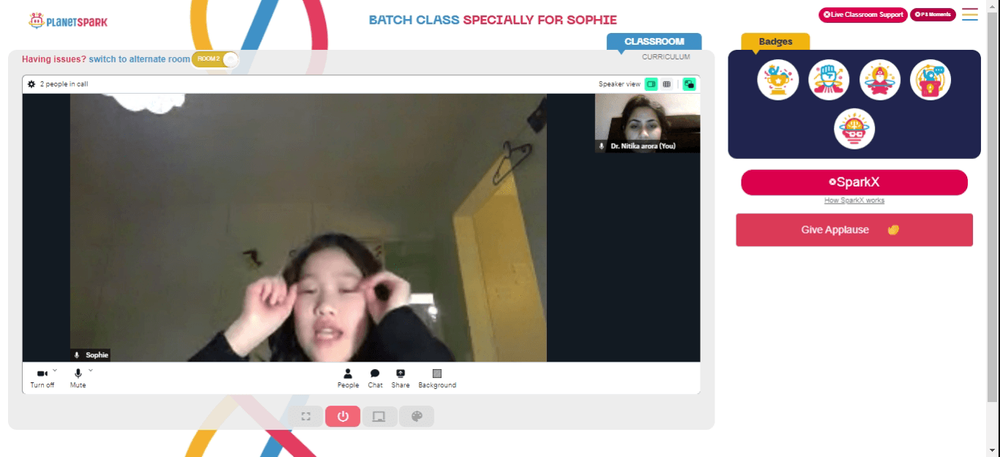Award the raised fist badge
This screenshot has width=1000, height=457.
pyautogui.click(x=829, y=80)
